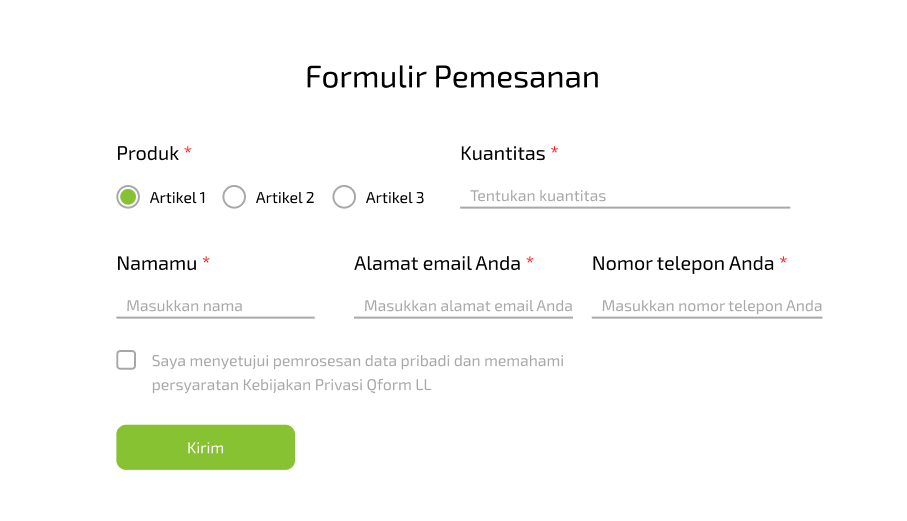Screen dimensions: 907x521
Task: Click the Namamu field label
Action: (x=157, y=263)
